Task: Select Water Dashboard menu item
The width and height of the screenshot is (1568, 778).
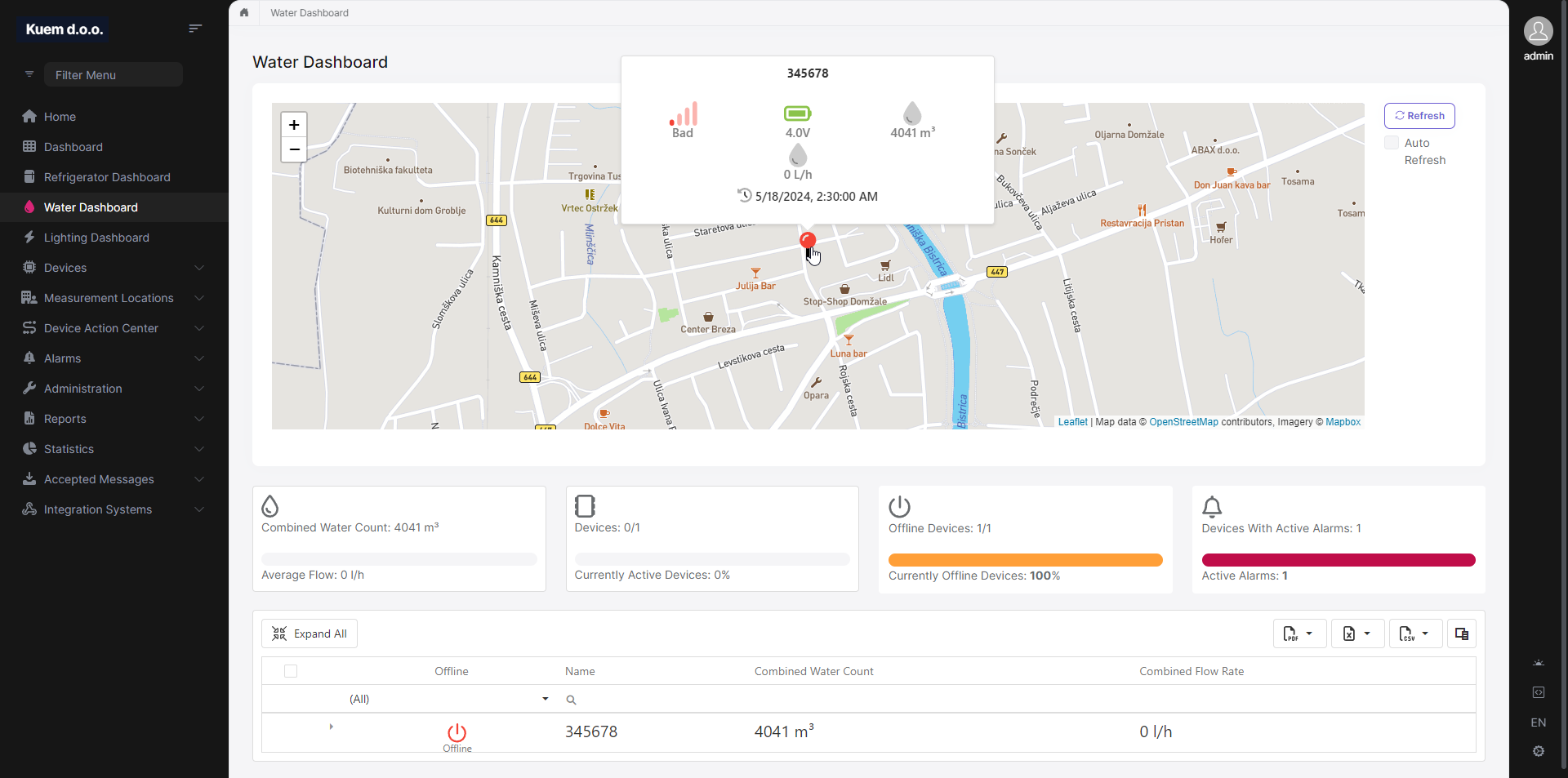Action: pyautogui.click(x=114, y=207)
